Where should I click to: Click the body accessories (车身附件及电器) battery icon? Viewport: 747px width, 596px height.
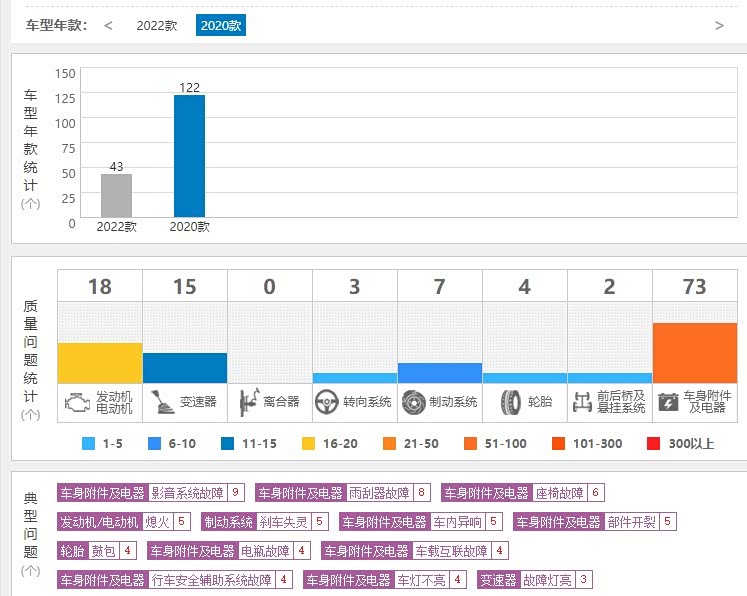tap(667, 403)
